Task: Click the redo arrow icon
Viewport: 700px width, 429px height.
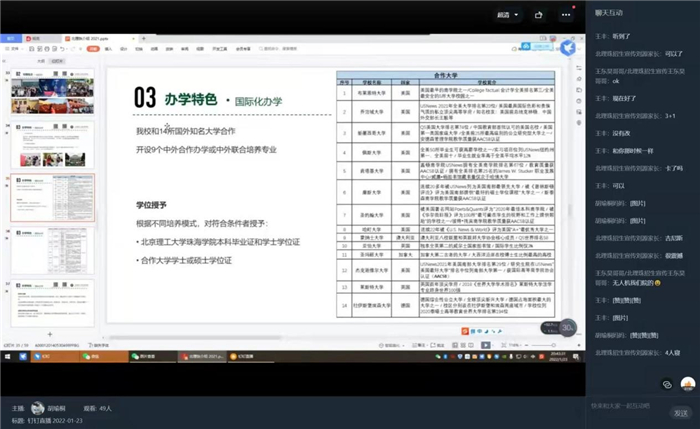Action: point(73,49)
